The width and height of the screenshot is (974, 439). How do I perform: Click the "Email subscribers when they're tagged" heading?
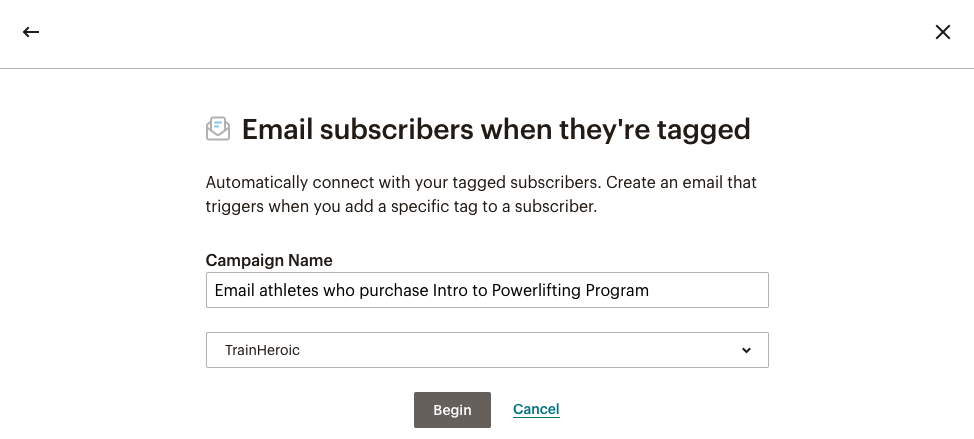tap(496, 129)
